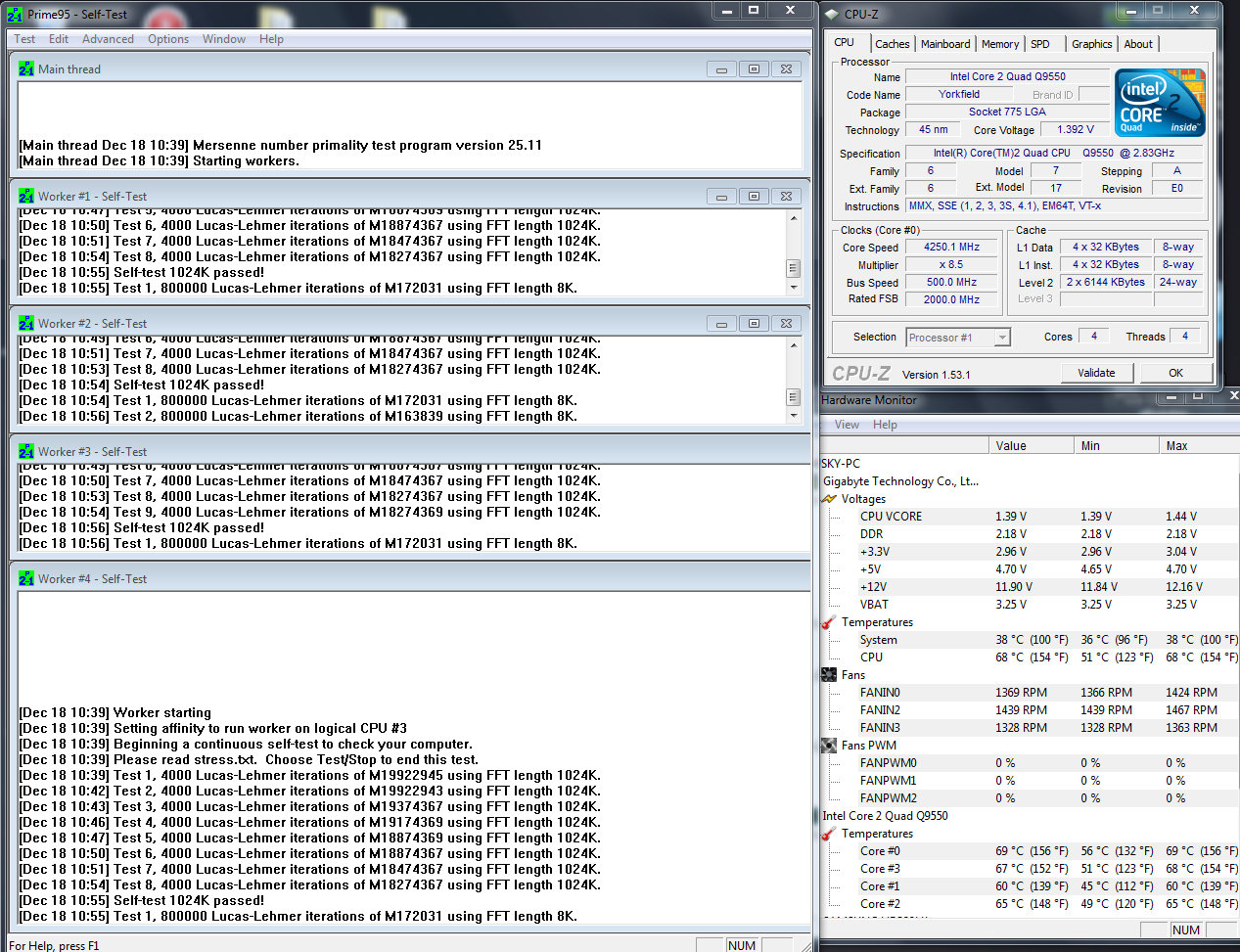The width and height of the screenshot is (1240, 952).
Task: Click the Core Speed value field 4250.1 MHz
Action: [952, 248]
